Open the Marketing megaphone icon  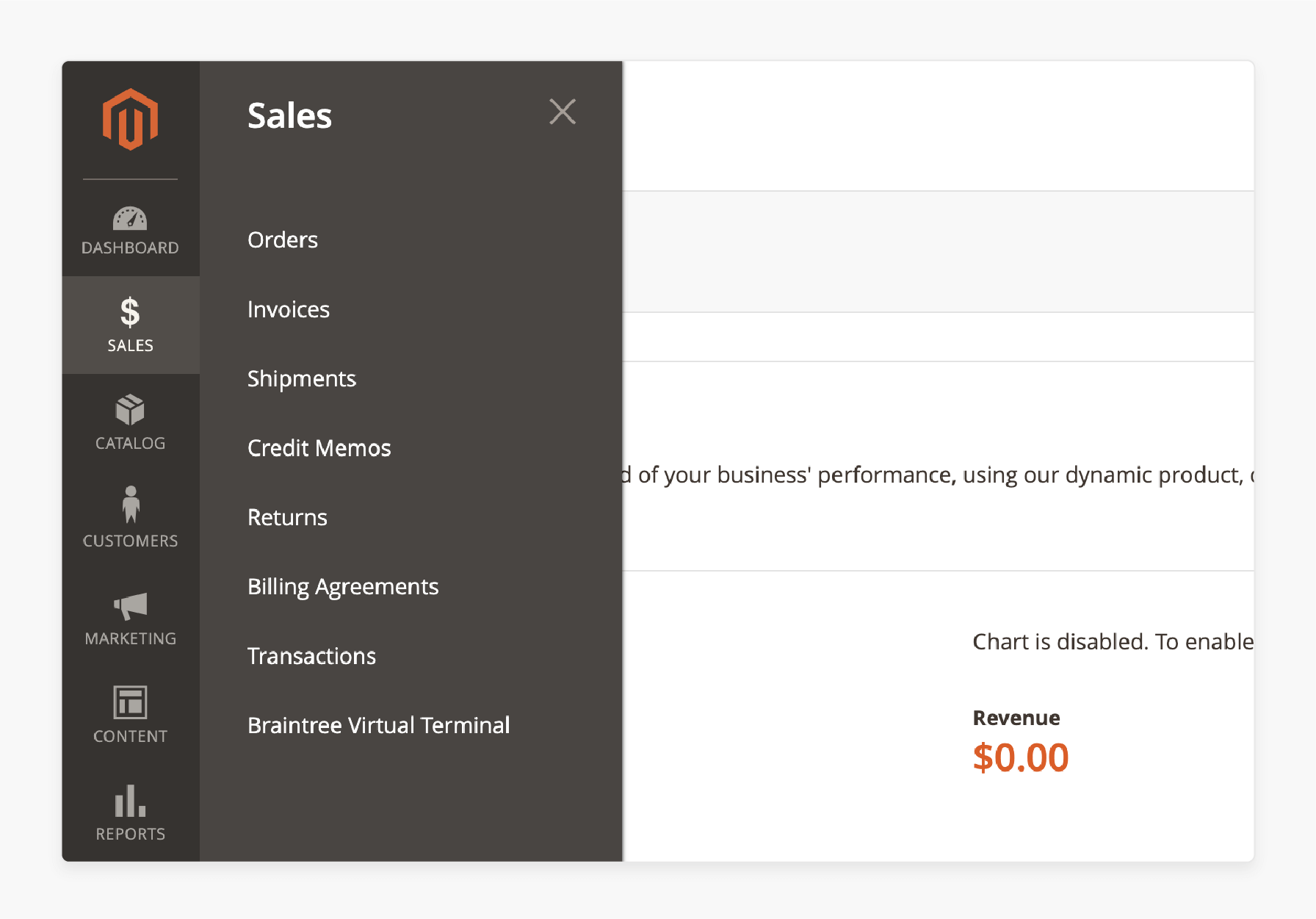pos(131,606)
